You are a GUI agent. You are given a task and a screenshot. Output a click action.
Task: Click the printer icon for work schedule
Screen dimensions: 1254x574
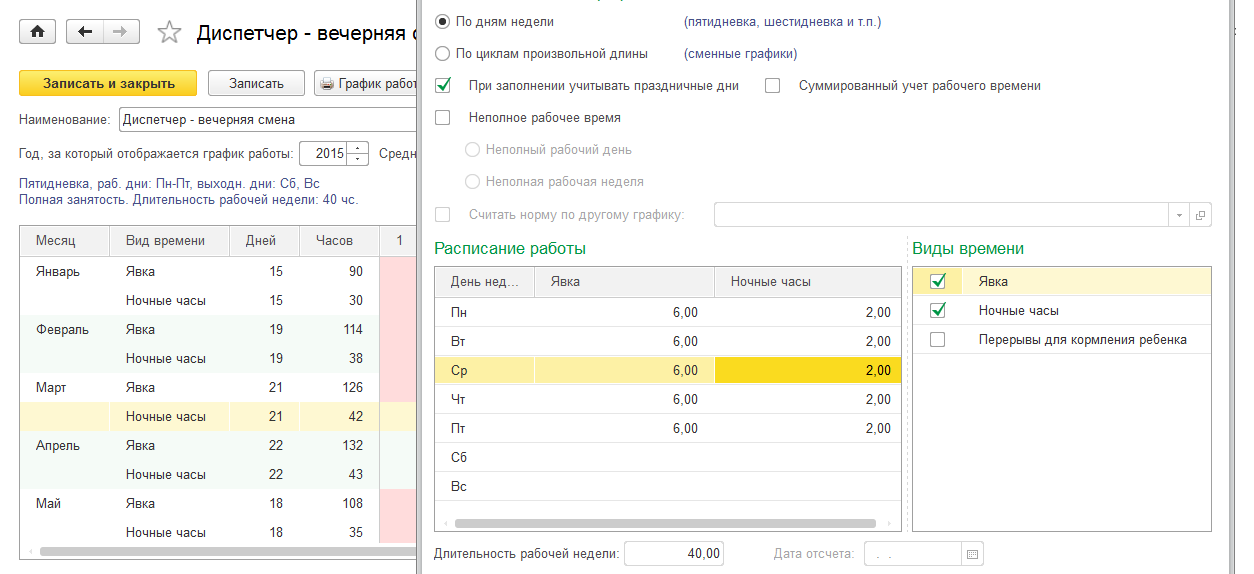327,84
